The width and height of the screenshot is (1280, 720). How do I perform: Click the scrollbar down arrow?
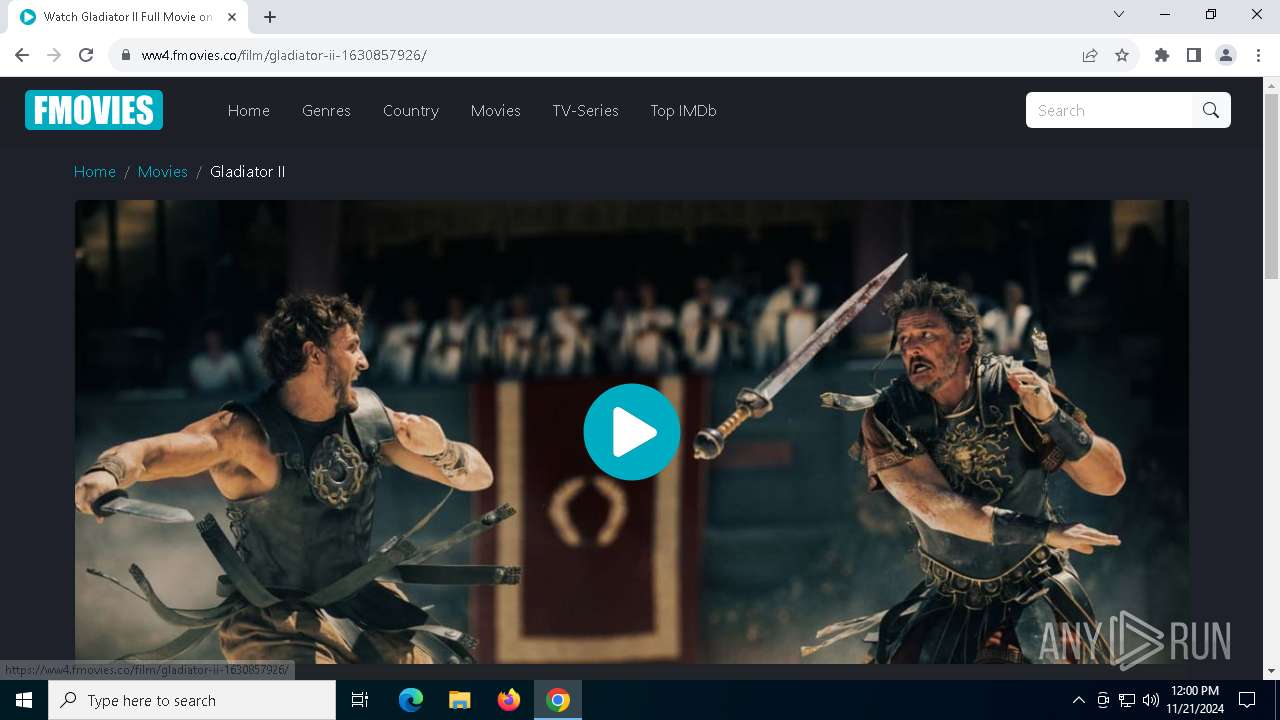point(1272,671)
